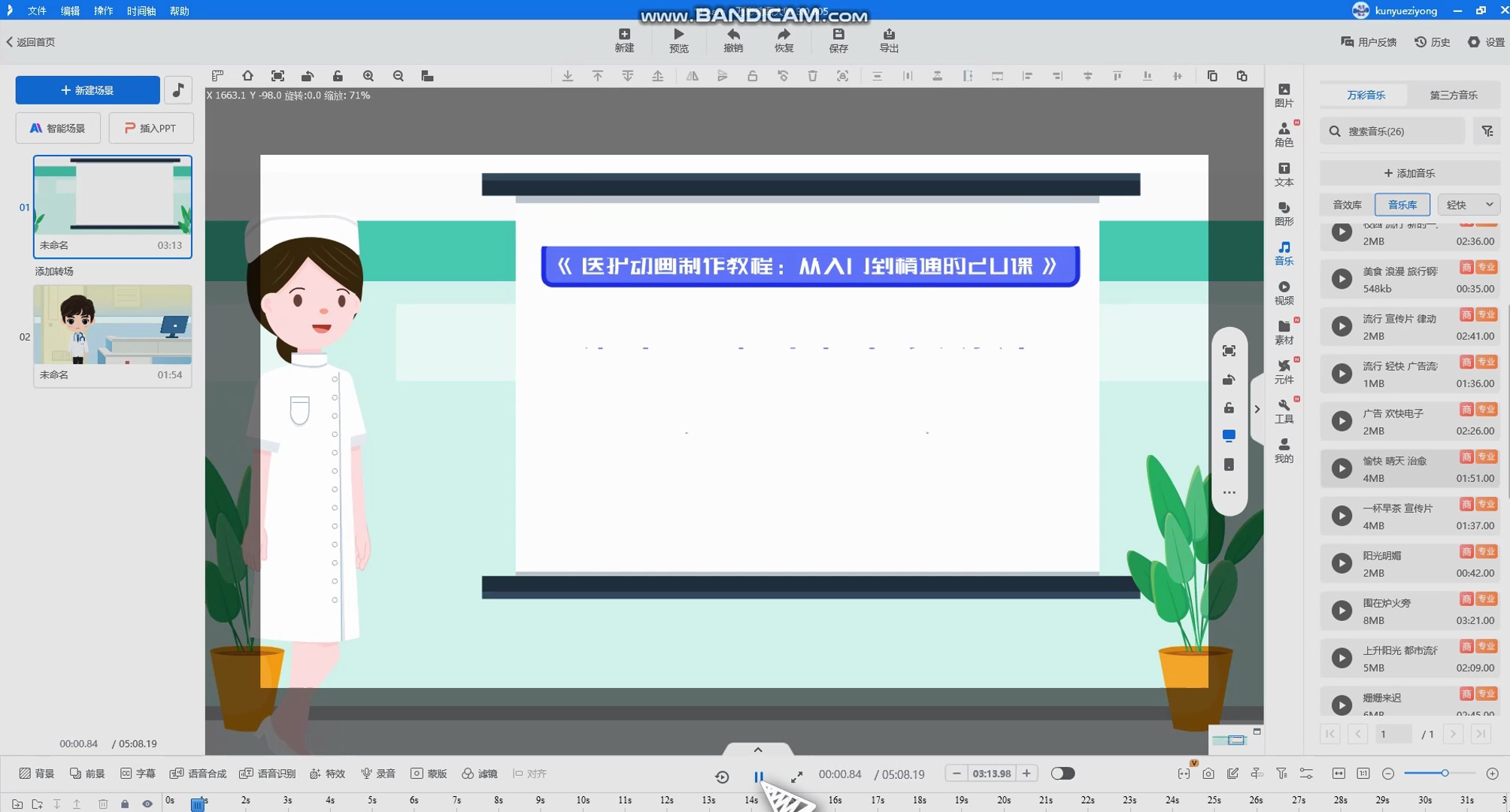Click the 新建 new project toolbar icon
The height and width of the screenshot is (812, 1510).
tap(624, 40)
